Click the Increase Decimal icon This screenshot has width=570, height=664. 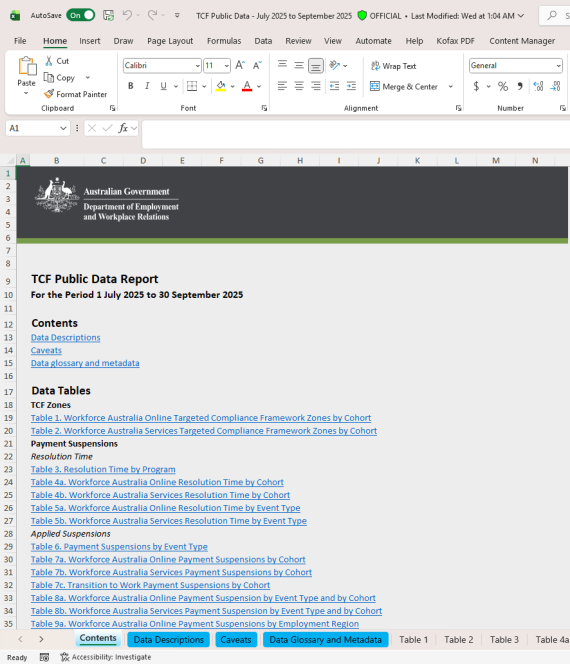point(538,86)
